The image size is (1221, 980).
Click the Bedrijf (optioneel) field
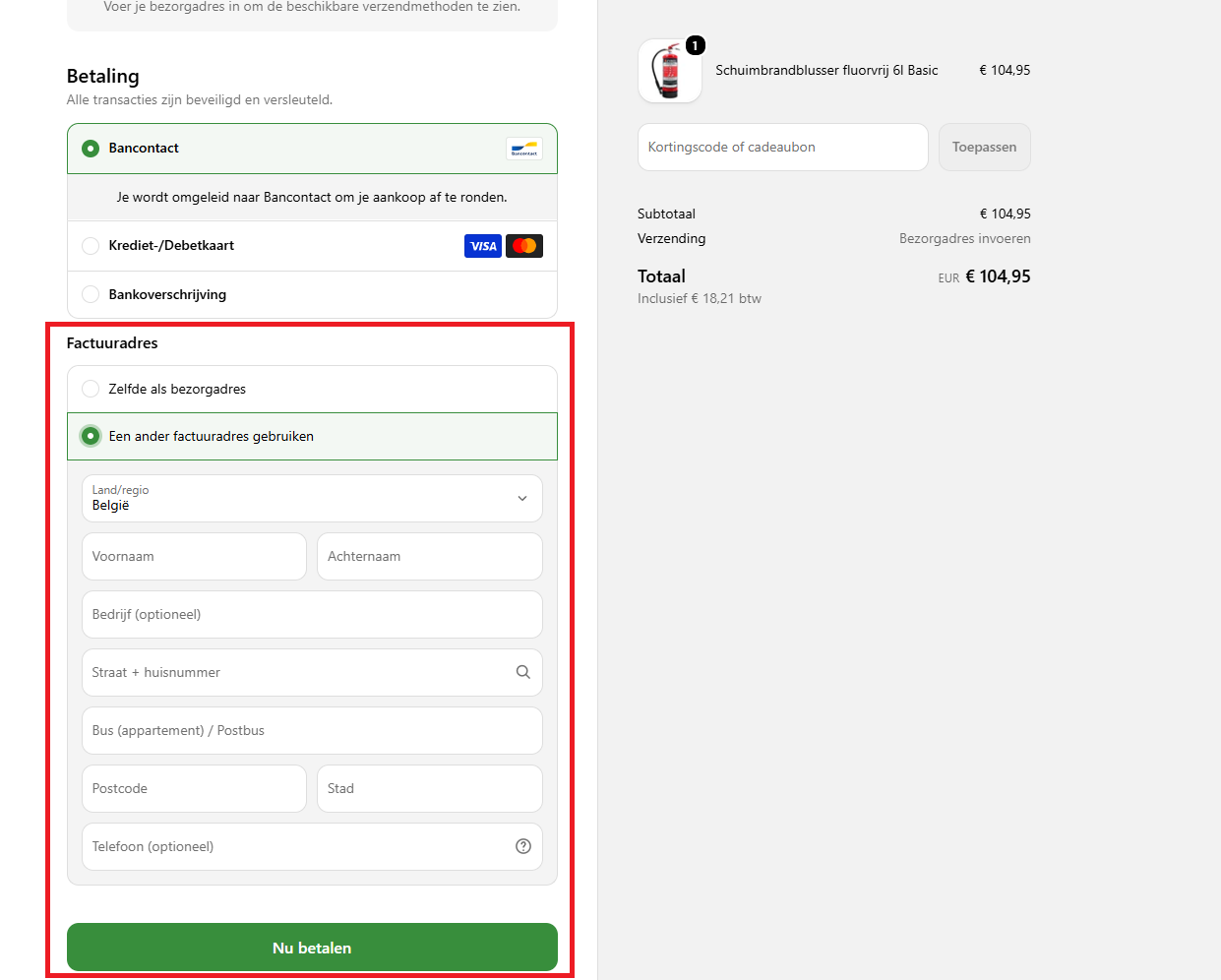pyautogui.click(x=312, y=614)
